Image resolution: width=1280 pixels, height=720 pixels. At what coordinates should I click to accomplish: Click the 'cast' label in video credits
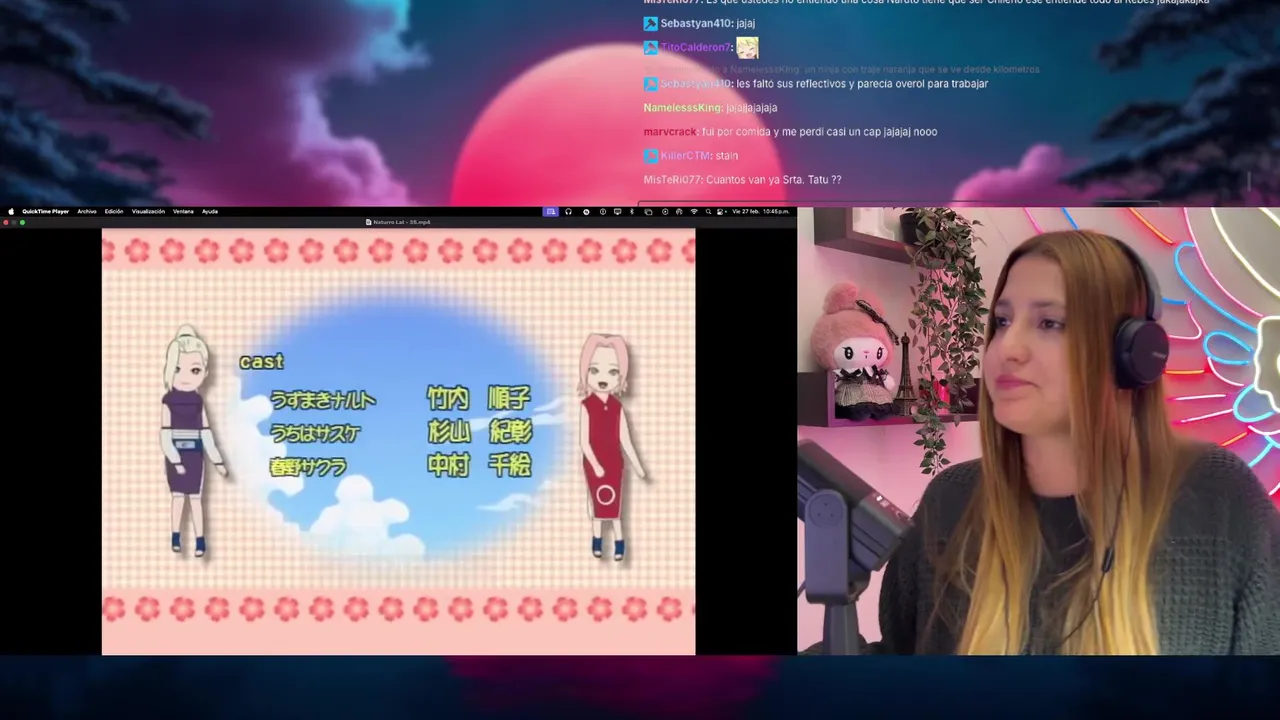(261, 361)
